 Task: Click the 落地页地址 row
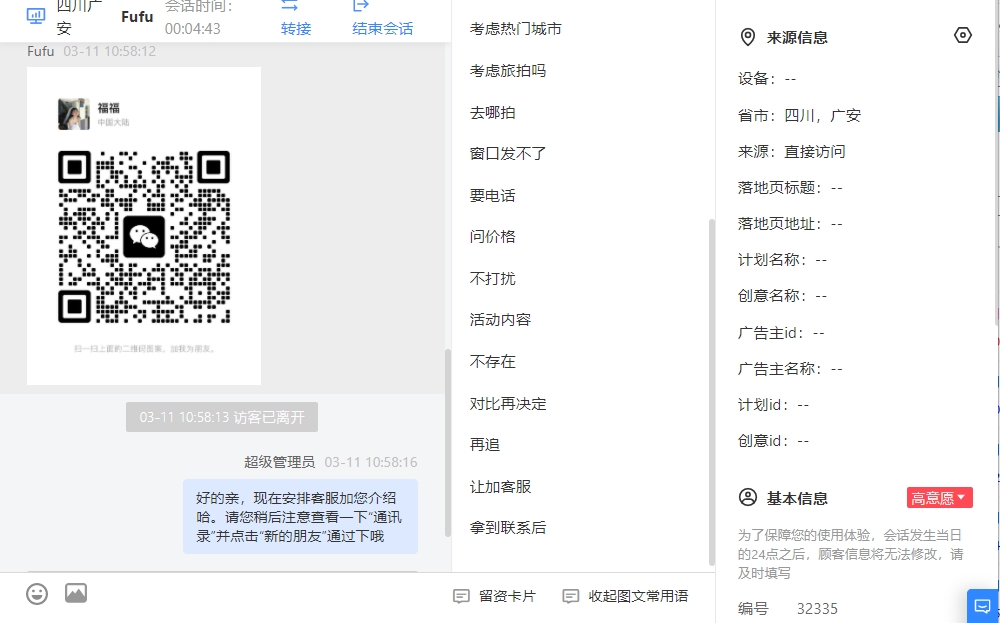[790, 224]
